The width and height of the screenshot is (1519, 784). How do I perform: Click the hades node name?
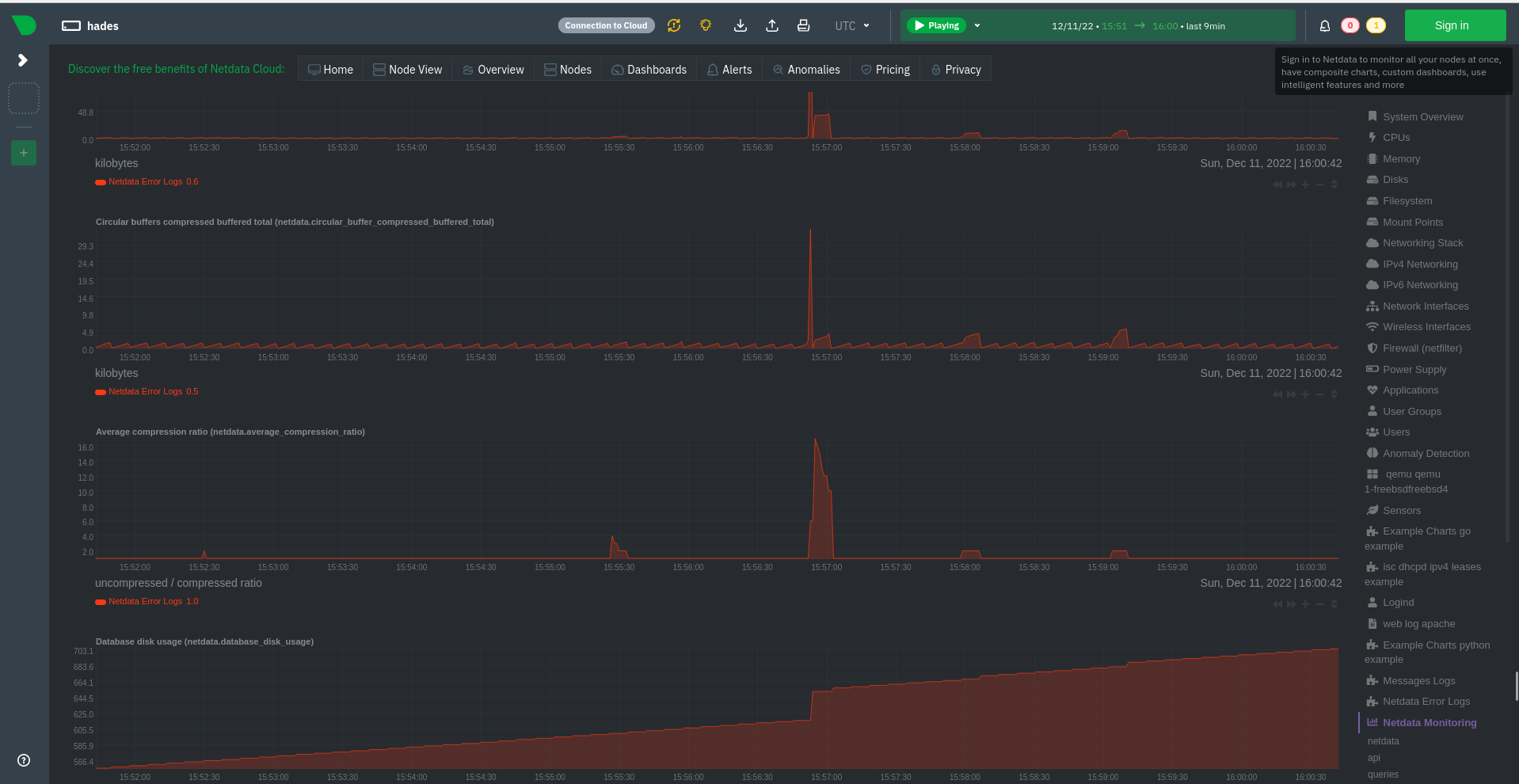pos(103,26)
